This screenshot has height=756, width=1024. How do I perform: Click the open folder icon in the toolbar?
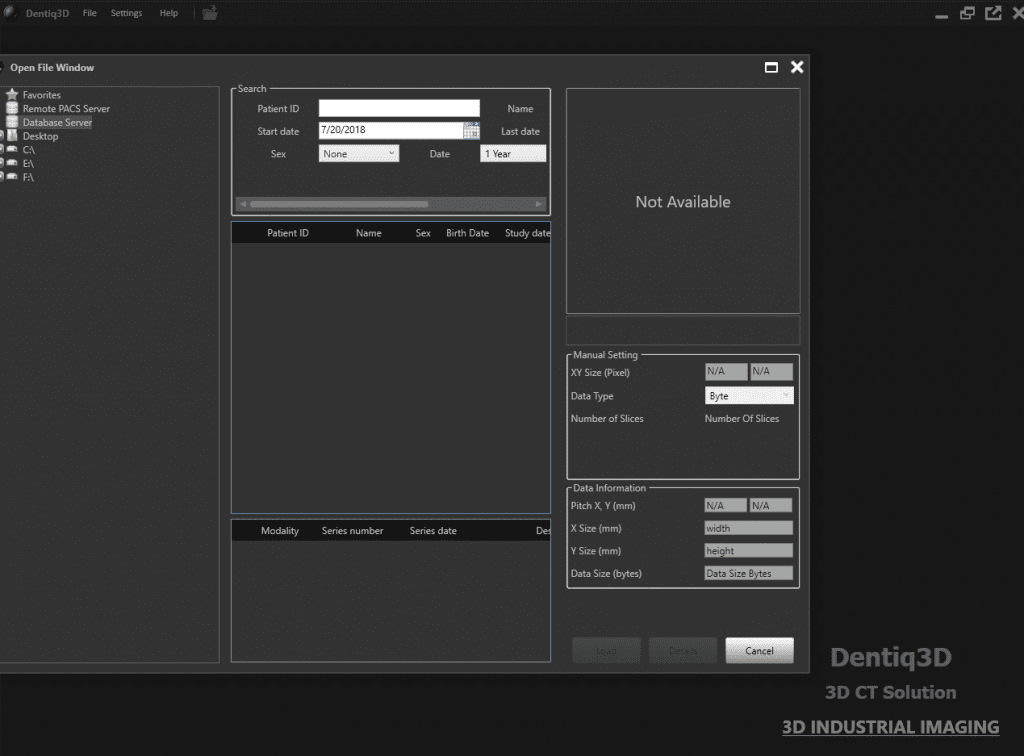[x=210, y=13]
